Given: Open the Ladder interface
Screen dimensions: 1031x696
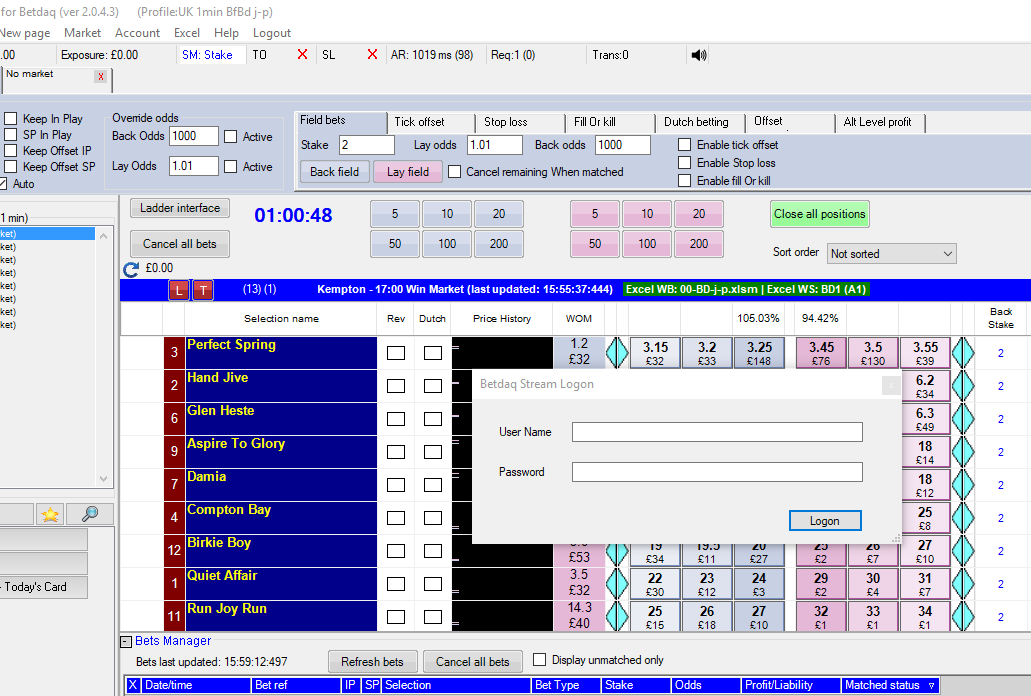Looking at the screenshot, I should coord(180,208).
